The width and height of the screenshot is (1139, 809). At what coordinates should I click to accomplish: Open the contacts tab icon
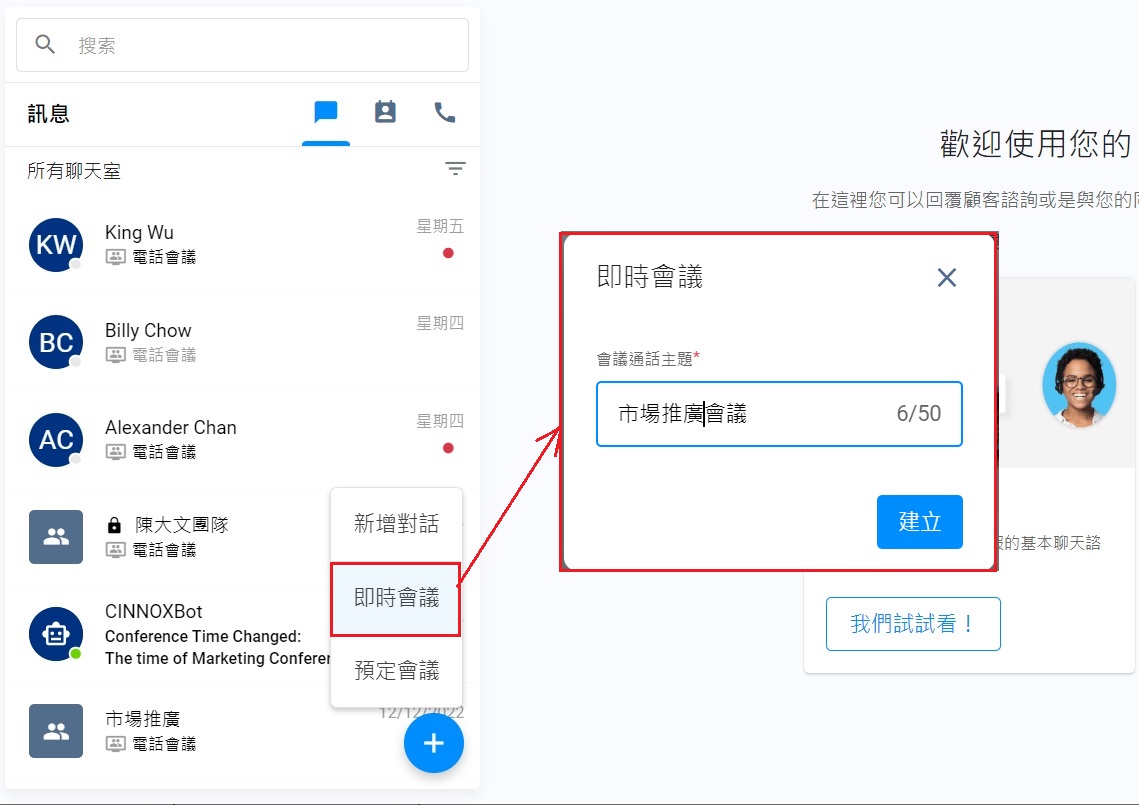[x=385, y=112]
